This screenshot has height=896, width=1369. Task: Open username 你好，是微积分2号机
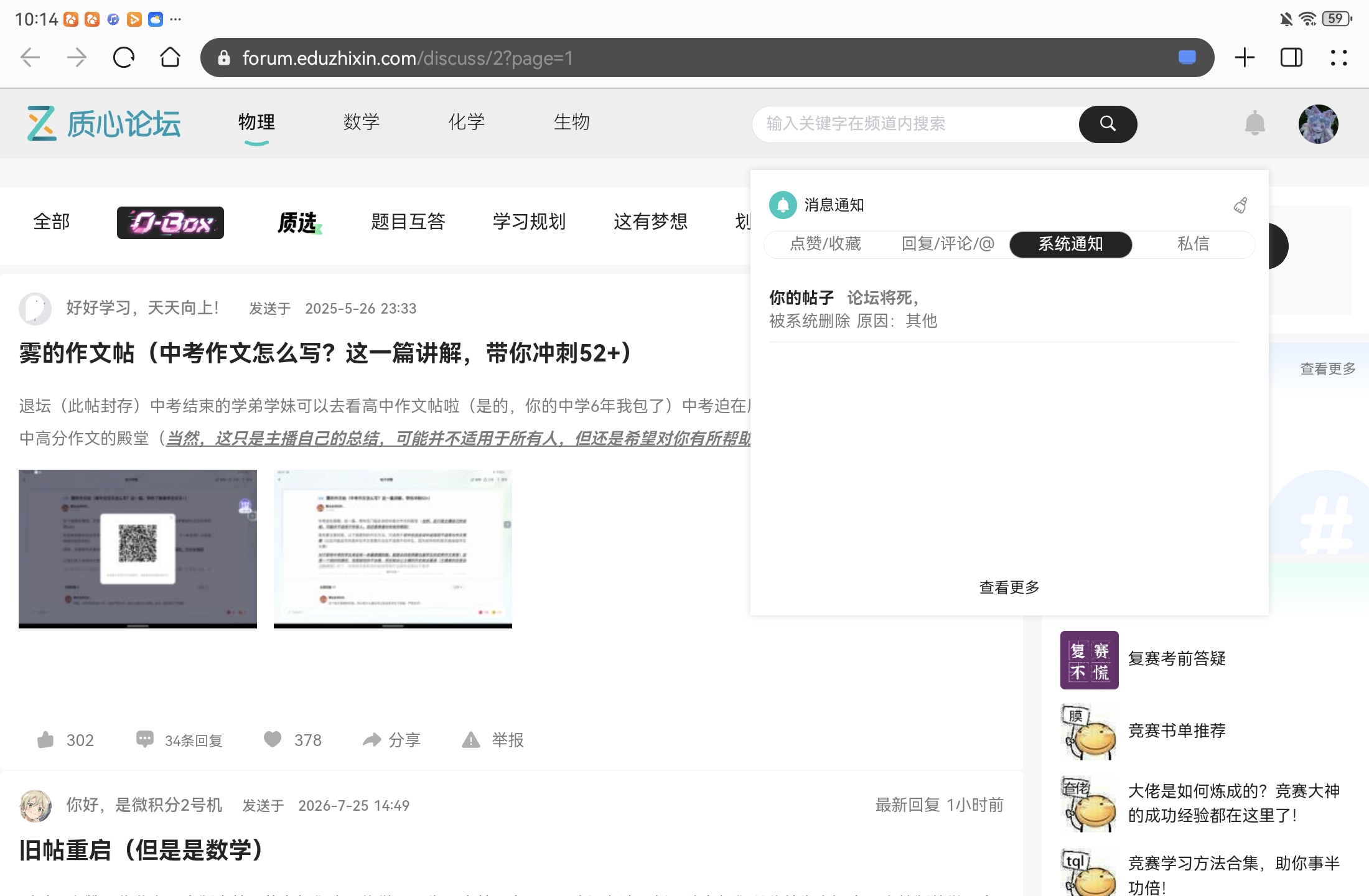[144, 805]
